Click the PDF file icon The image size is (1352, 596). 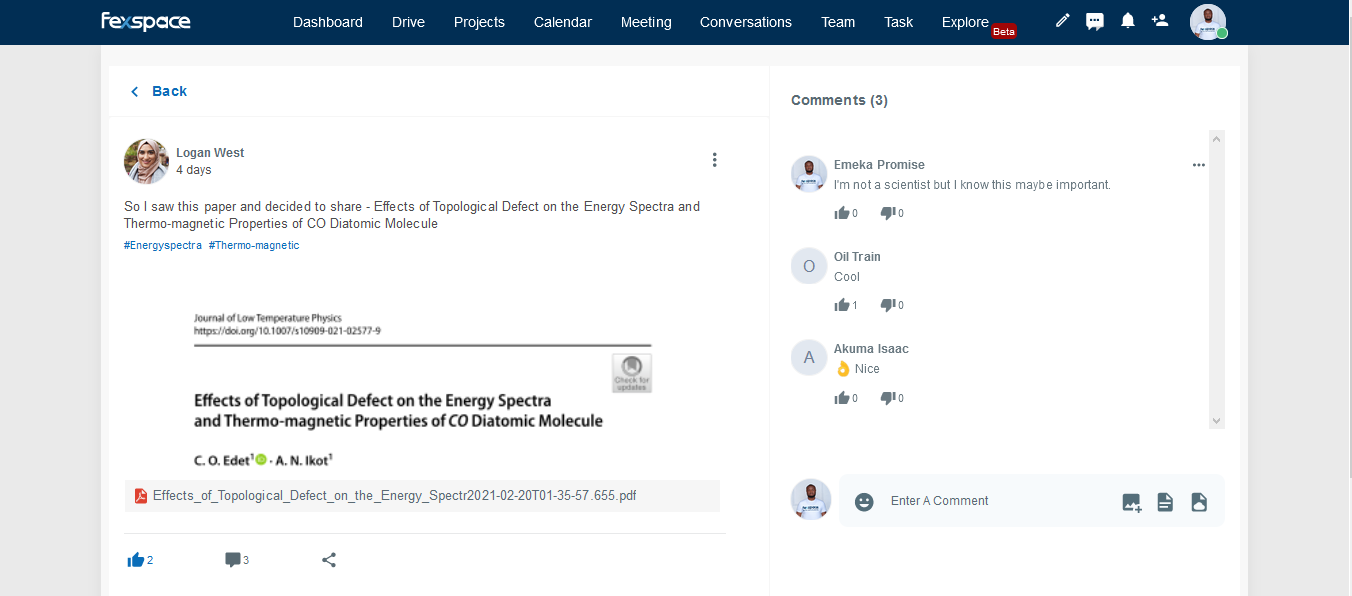coord(141,496)
